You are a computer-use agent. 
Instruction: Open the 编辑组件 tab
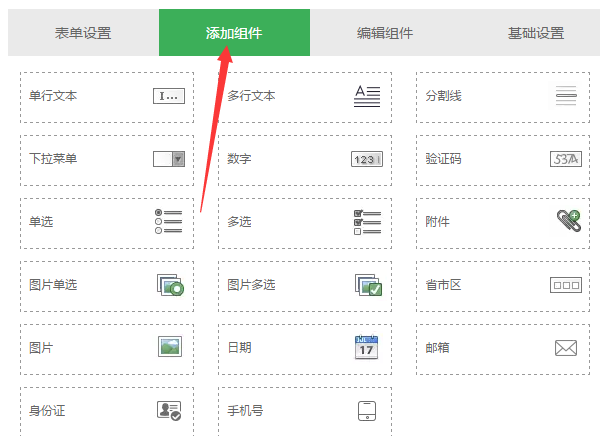385,33
